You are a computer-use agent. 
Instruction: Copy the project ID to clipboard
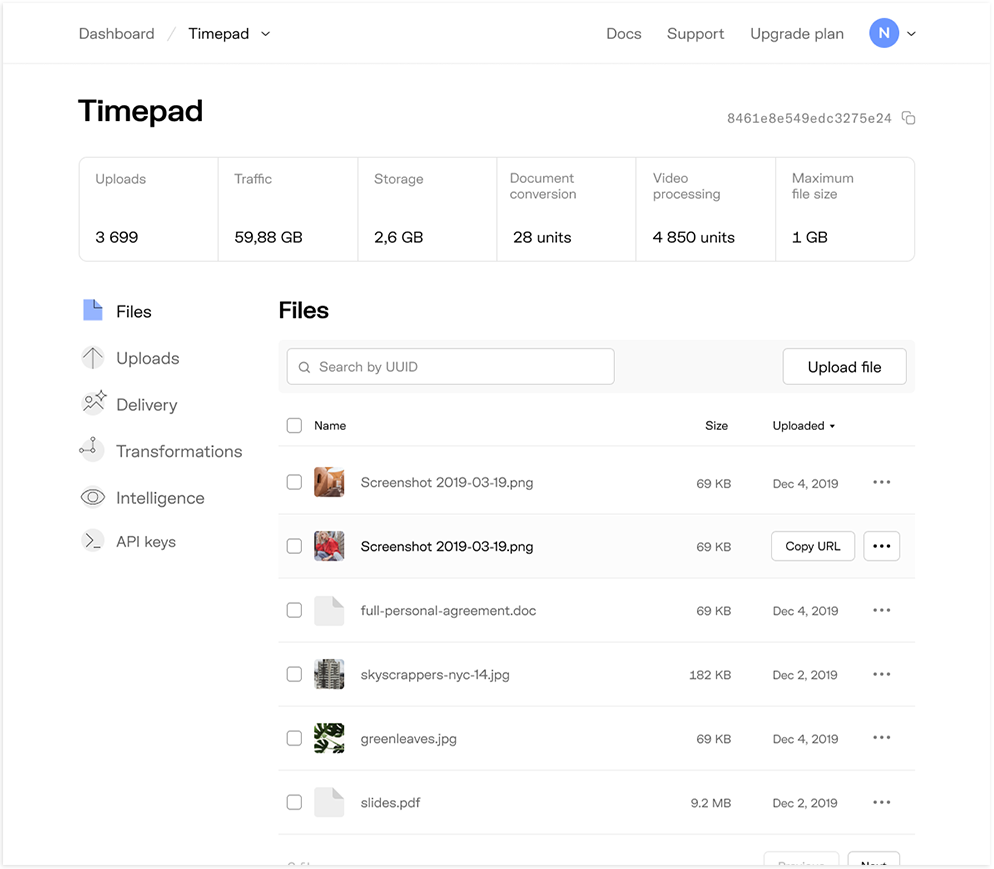click(x=908, y=118)
